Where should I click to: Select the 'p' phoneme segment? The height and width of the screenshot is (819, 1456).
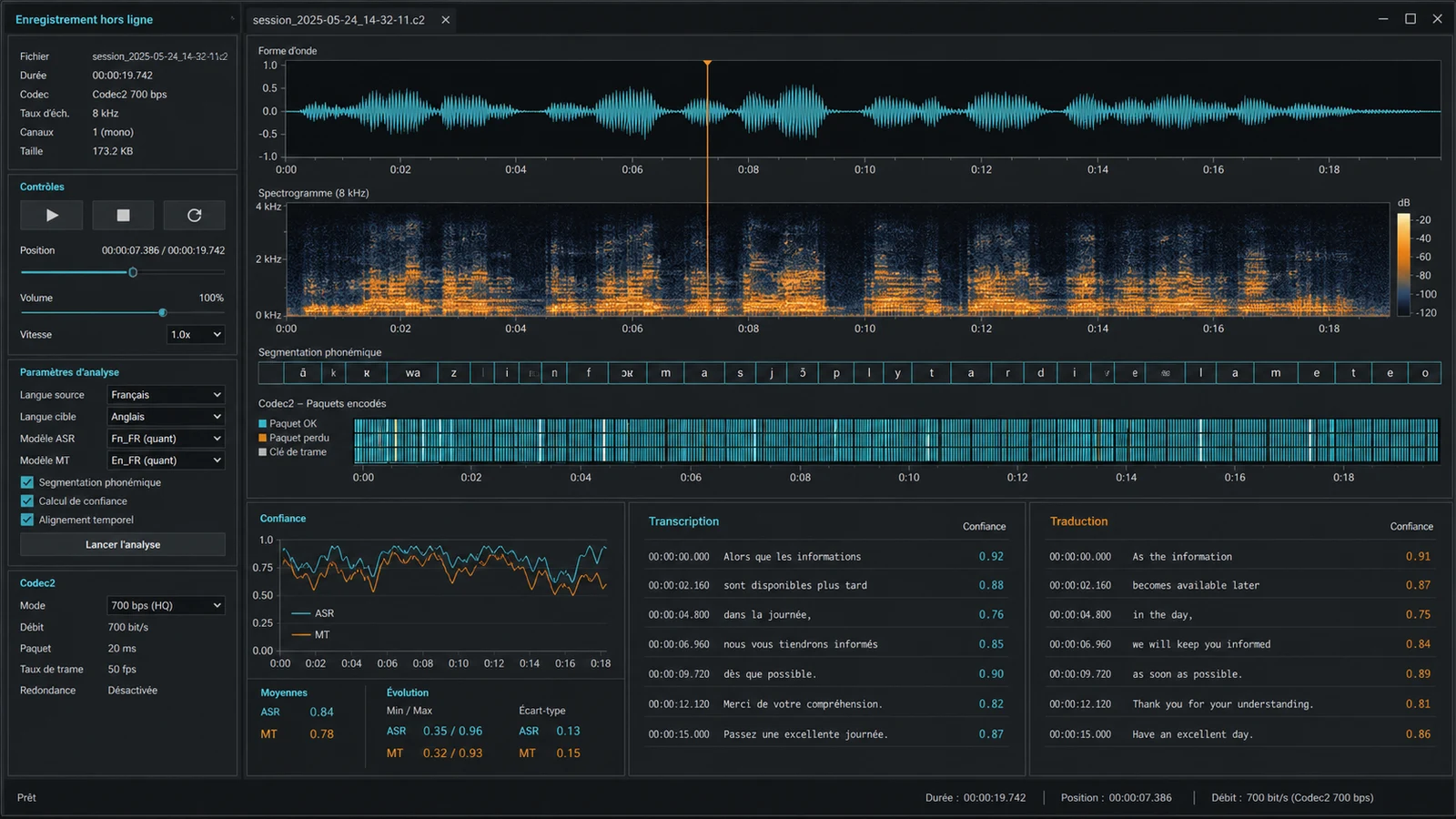[836, 373]
